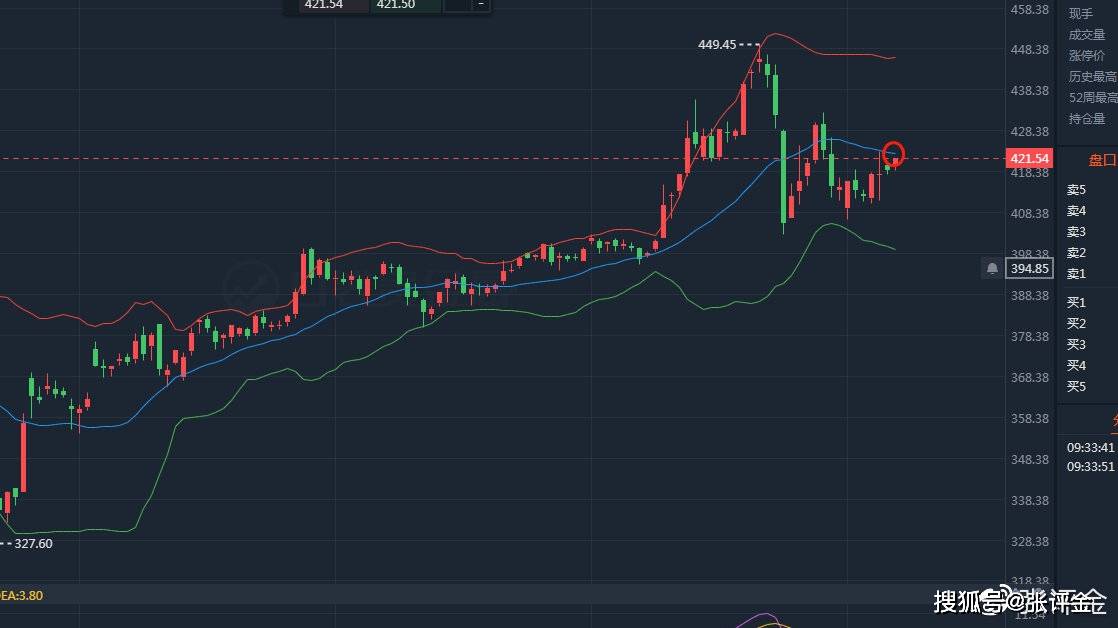This screenshot has height=628, width=1118.
Task: Click the 52周最高 label
Action: [x=1092, y=98]
